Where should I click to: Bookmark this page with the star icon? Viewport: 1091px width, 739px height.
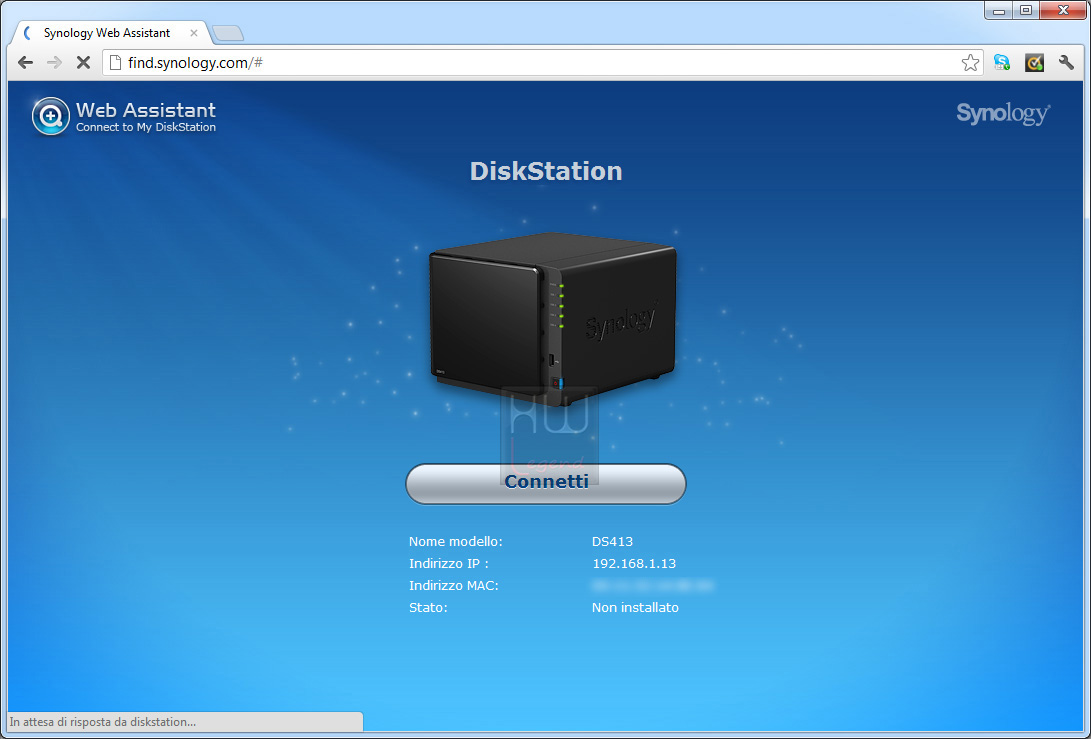970,63
